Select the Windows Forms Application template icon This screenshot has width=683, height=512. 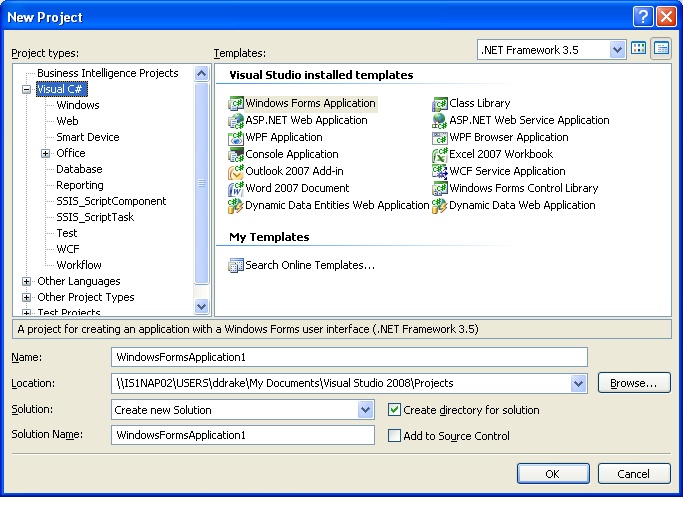[x=236, y=104]
